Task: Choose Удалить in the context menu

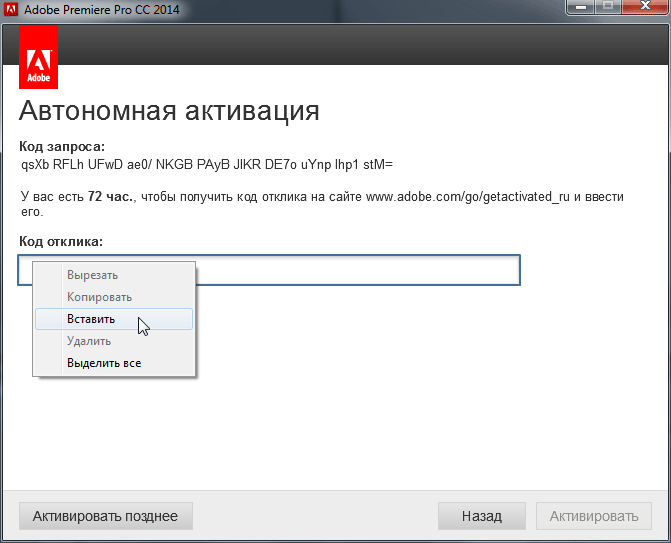Action: click(x=114, y=341)
